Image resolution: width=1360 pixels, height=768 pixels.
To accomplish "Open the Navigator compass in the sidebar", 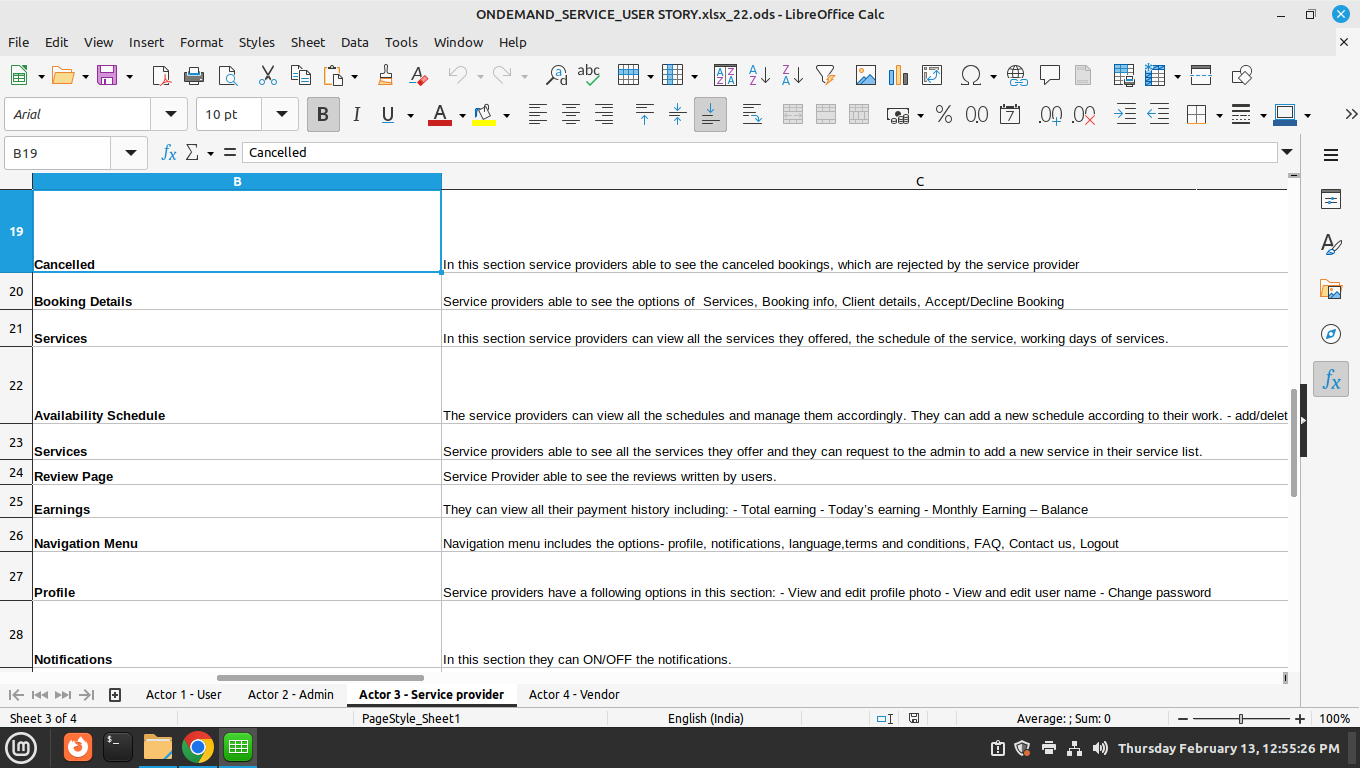I will 1331,334.
